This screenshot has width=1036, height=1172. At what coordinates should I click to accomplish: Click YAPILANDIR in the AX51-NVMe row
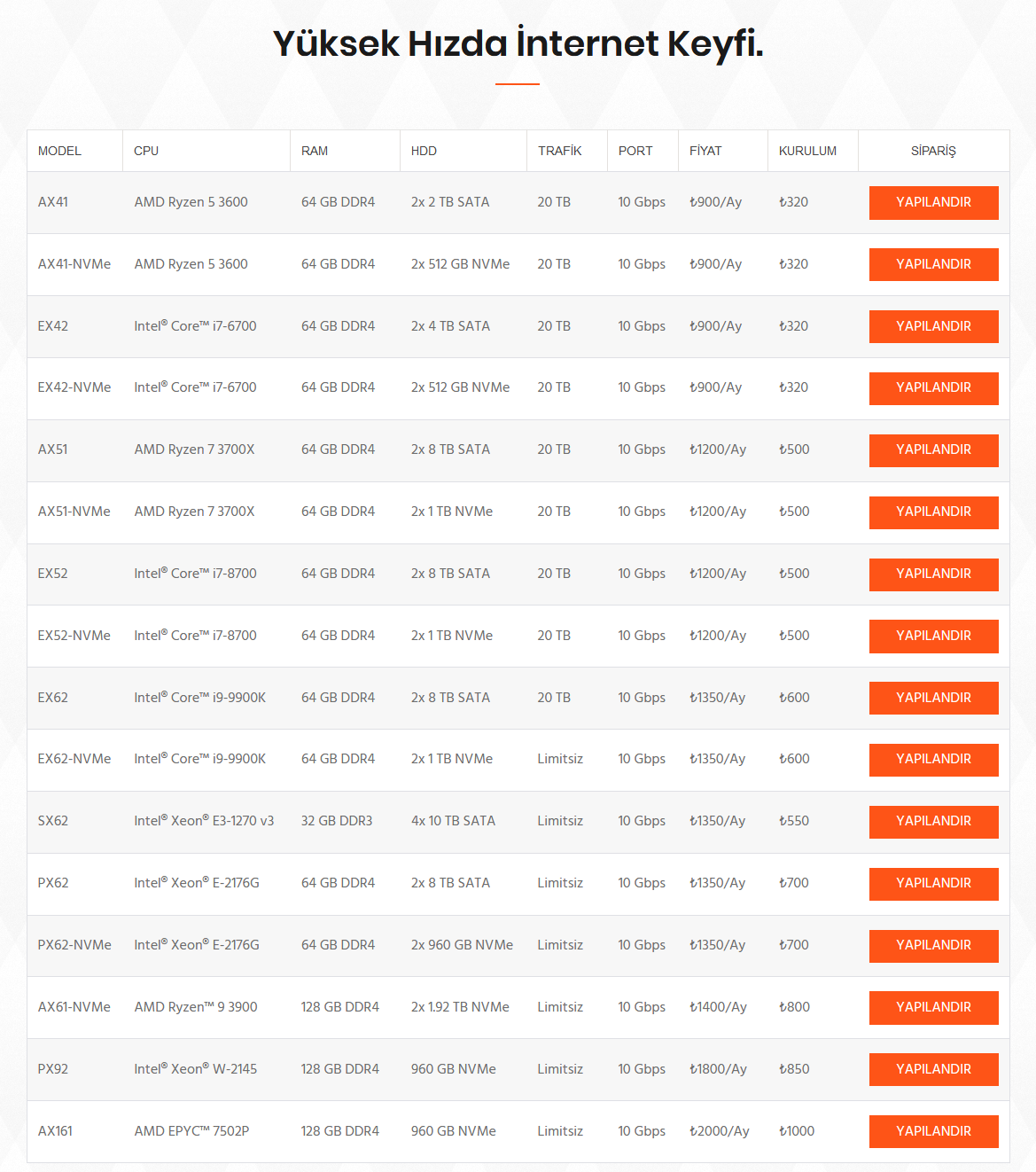[933, 512]
